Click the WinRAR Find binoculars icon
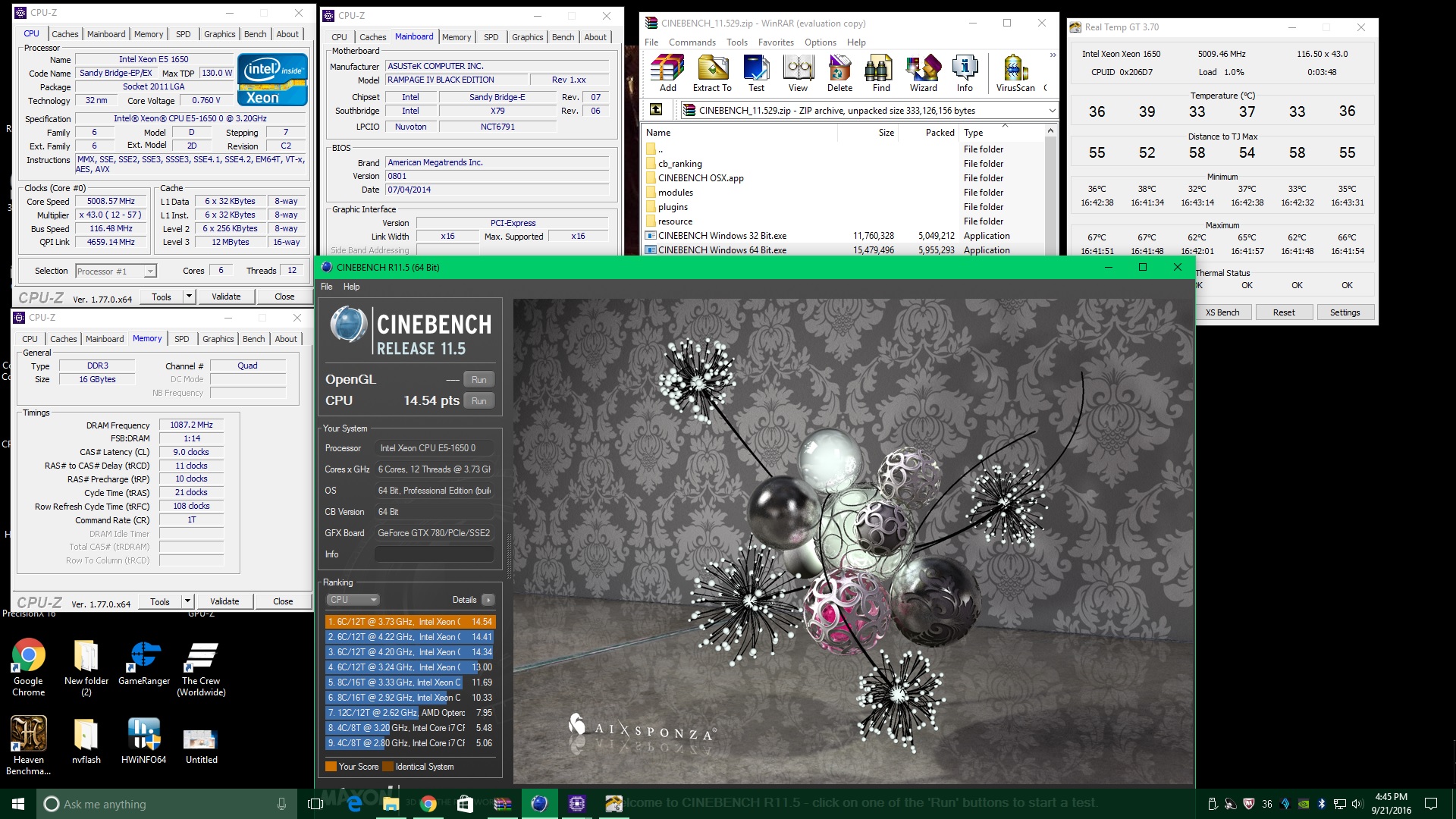Image resolution: width=1456 pixels, height=819 pixels. 880,74
